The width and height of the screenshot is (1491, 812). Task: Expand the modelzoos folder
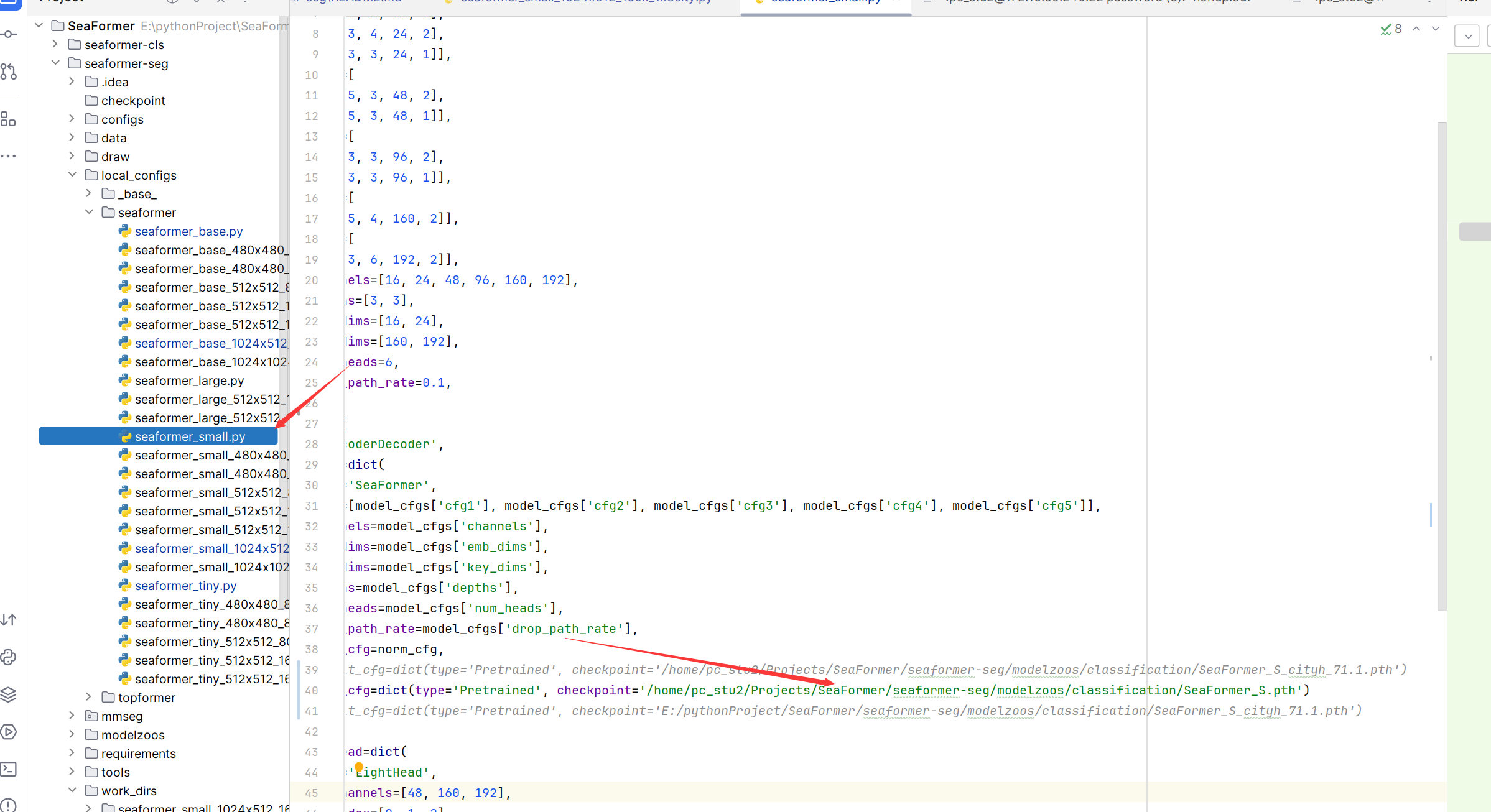coord(72,734)
